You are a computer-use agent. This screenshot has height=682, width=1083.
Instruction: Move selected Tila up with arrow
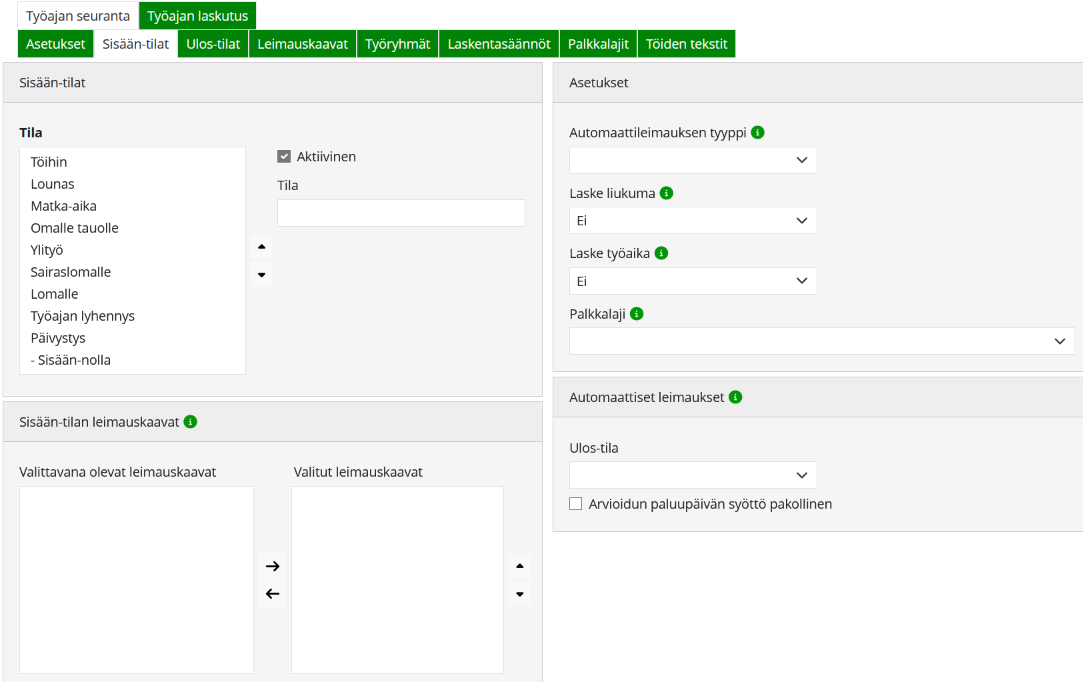point(262,246)
